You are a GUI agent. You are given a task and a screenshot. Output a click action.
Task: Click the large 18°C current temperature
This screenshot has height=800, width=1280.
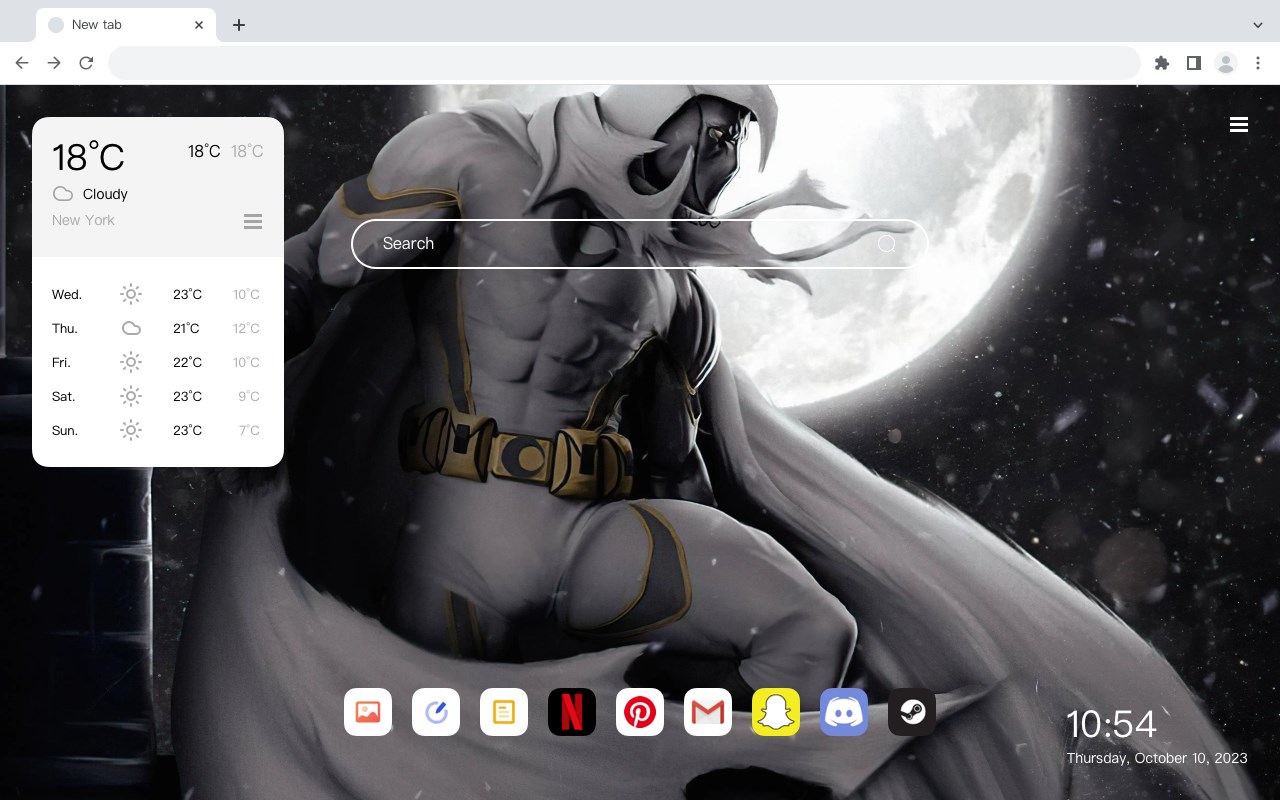(x=88, y=157)
